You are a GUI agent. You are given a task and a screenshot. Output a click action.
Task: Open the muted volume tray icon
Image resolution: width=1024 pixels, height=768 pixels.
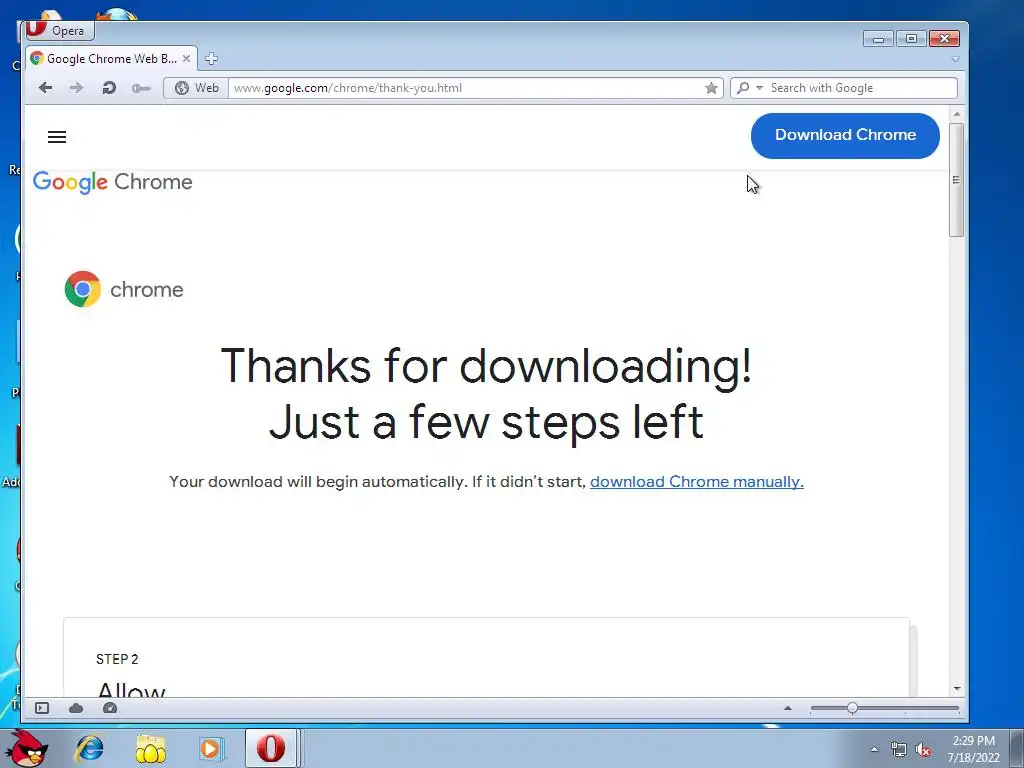pos(923,750)
